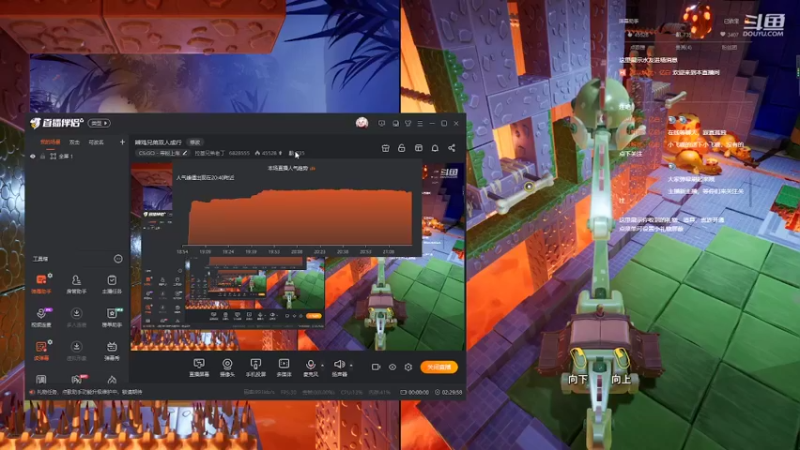Open the purple-badged tool with the 'new' tag

41,317
